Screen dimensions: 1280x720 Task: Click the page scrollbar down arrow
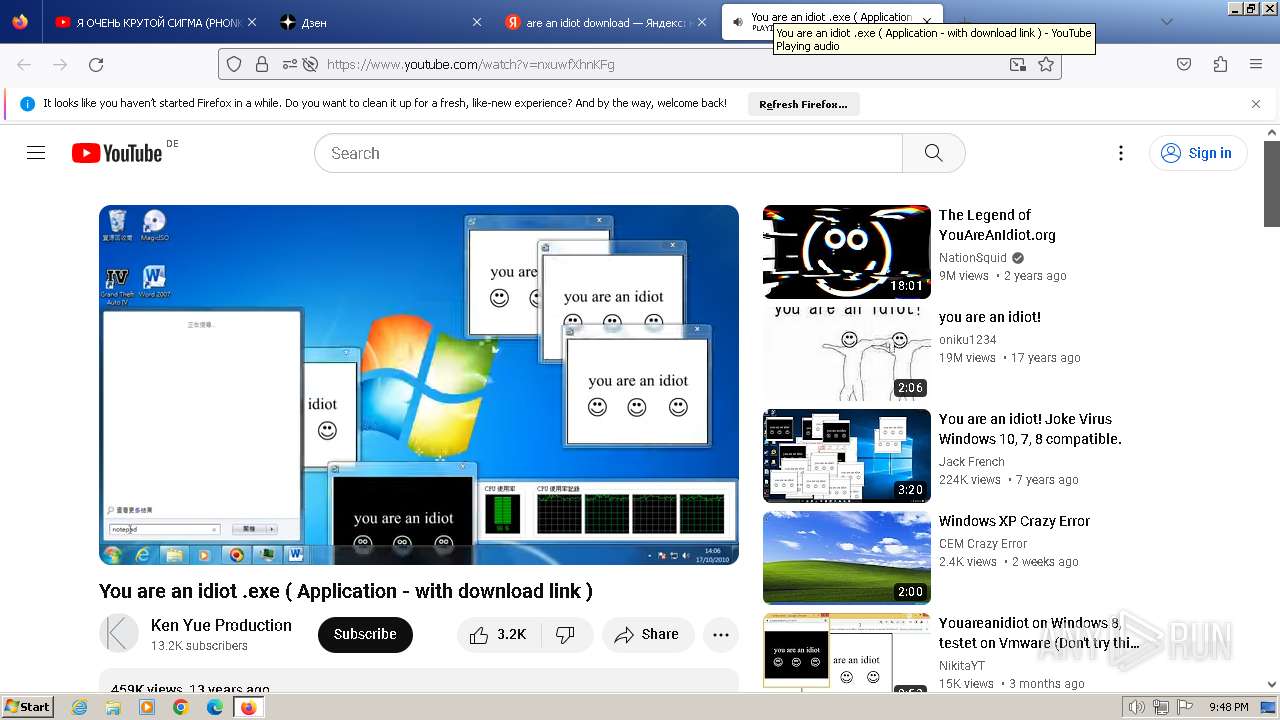coord(1271,685)
